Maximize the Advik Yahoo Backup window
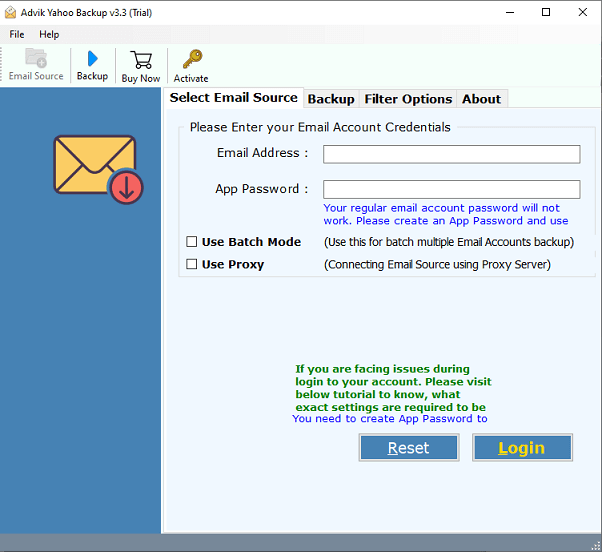Screen dimensions: 602x552 546,13
